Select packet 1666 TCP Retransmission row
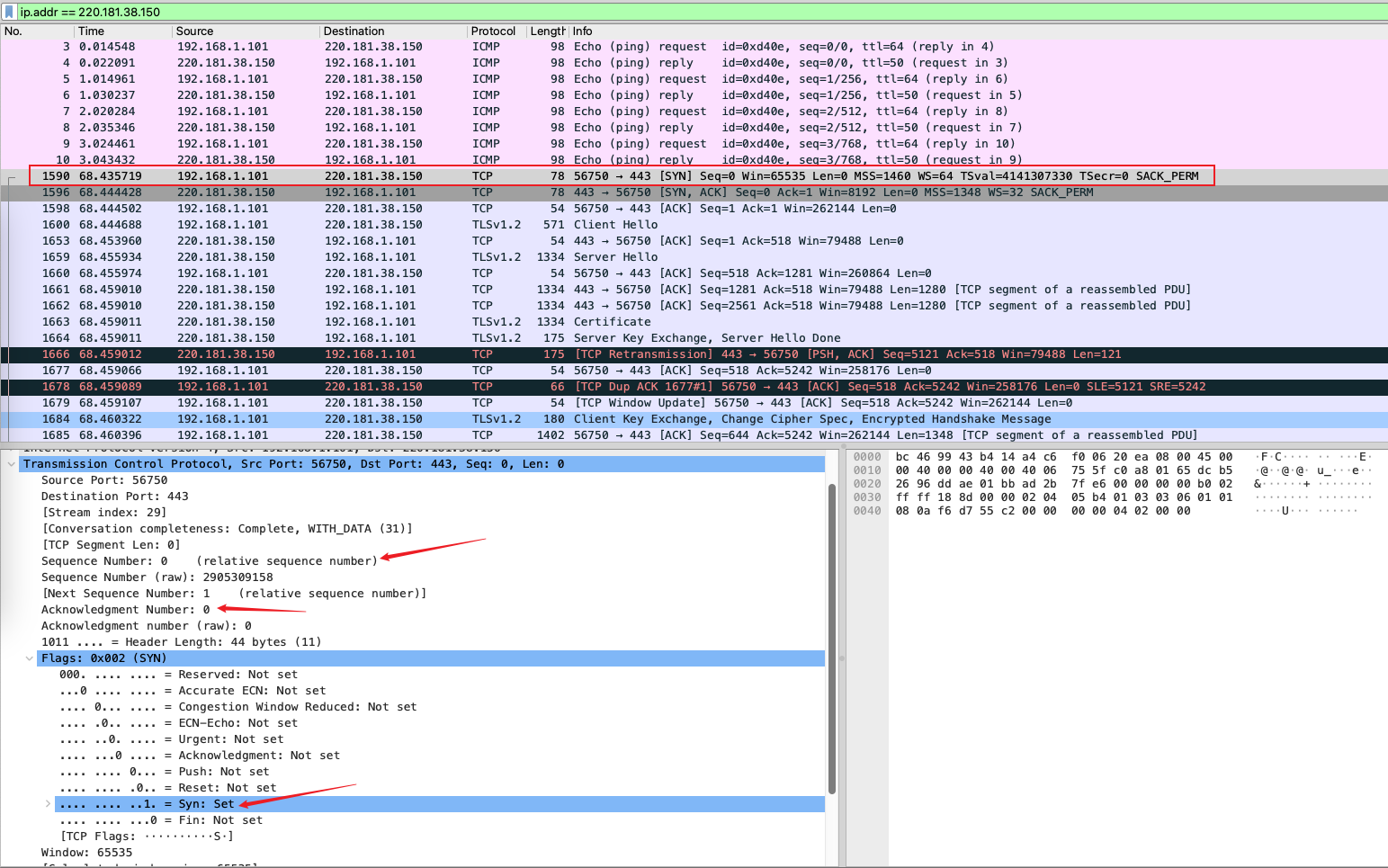1388x868 pixels. click(x=694, y=354)
